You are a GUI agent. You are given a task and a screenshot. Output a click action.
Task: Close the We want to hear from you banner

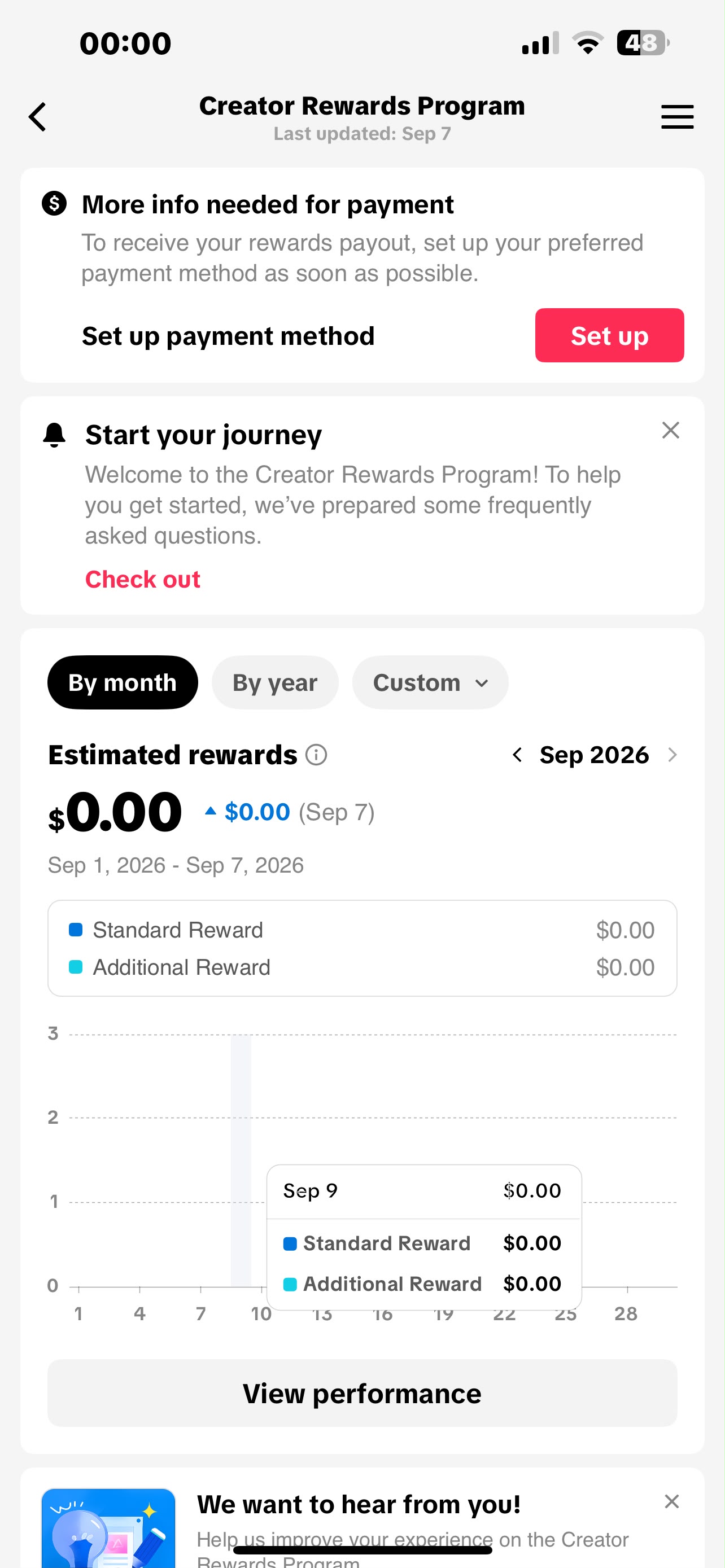coord(671,1501)
